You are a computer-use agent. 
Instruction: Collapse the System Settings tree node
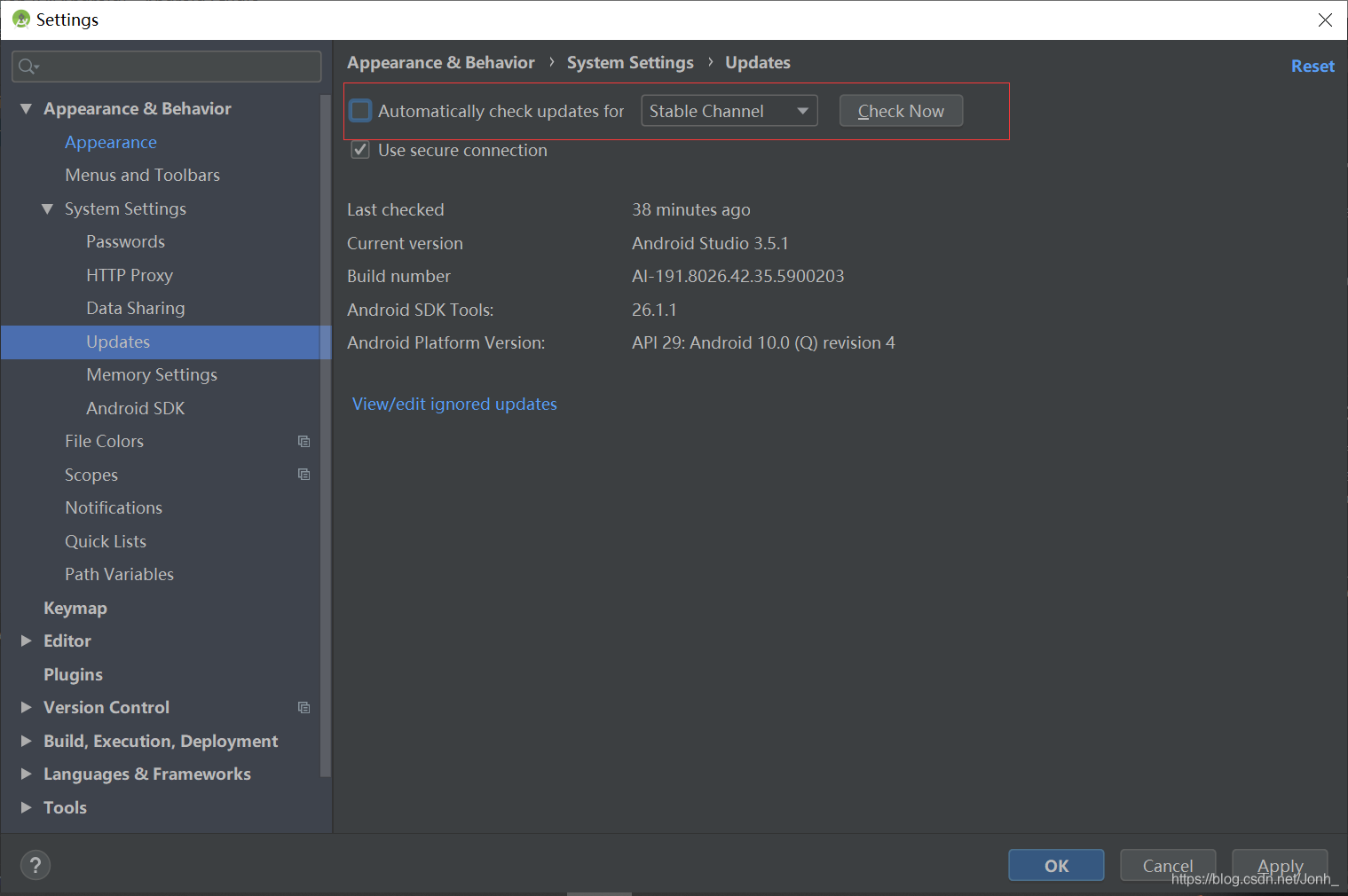pyautogui.click(x=47, y=208)
